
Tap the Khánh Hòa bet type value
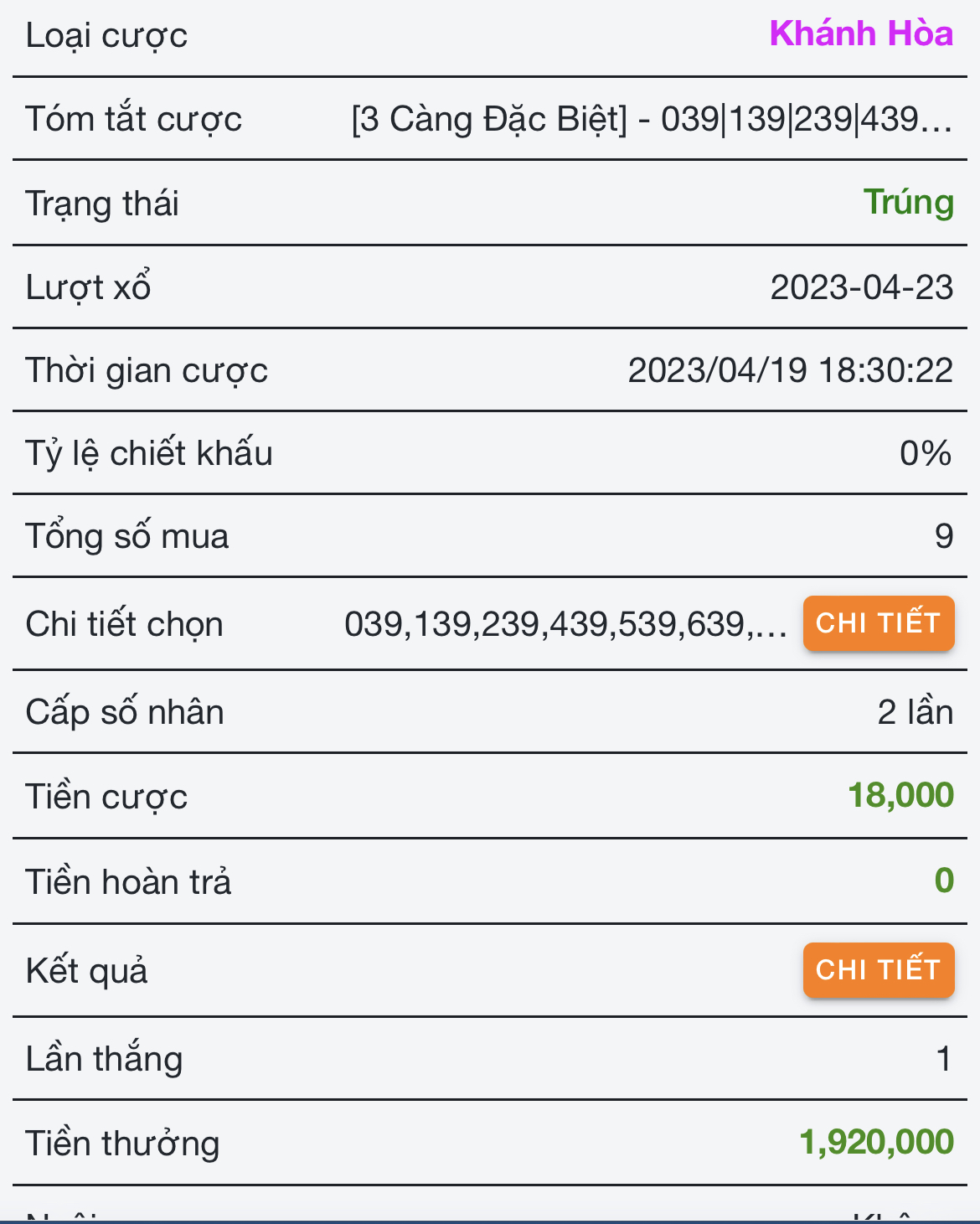tap(861, 34)
